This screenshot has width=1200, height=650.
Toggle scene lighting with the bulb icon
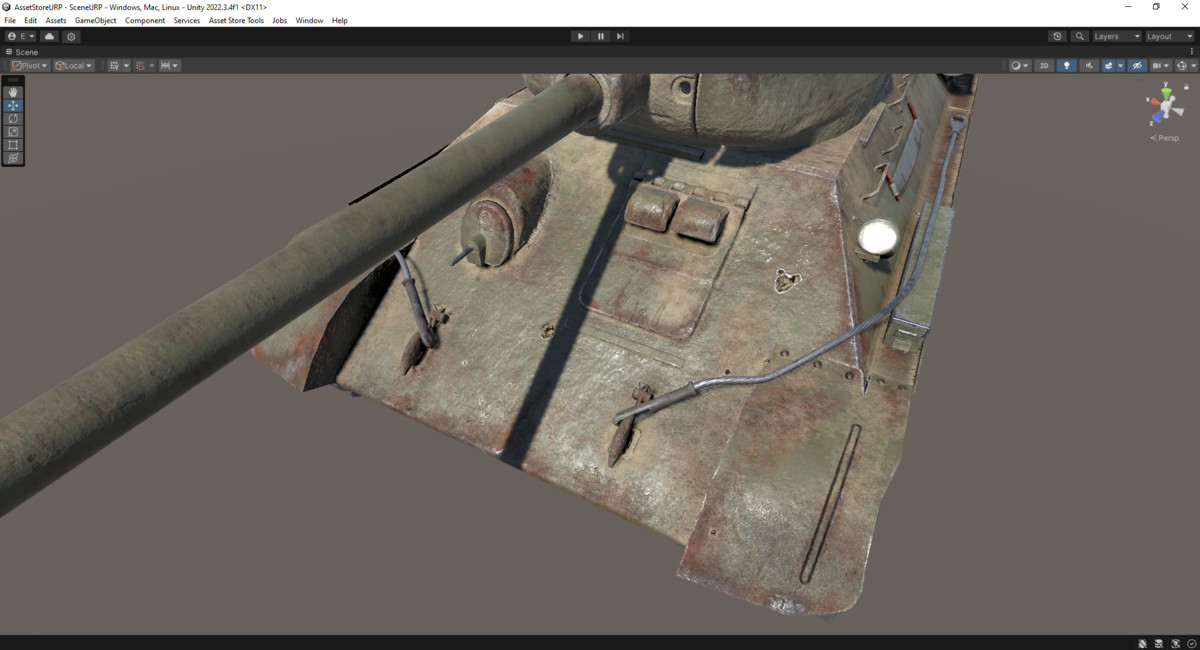(x=1066, y=65)
